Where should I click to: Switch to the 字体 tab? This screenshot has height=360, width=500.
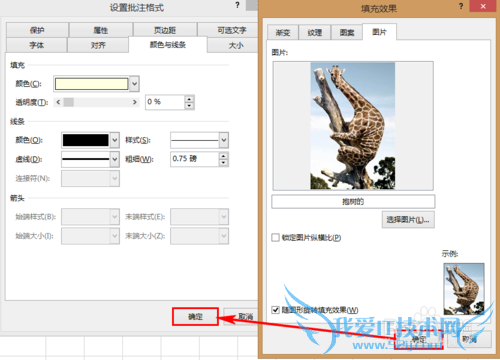click(36, 45)
